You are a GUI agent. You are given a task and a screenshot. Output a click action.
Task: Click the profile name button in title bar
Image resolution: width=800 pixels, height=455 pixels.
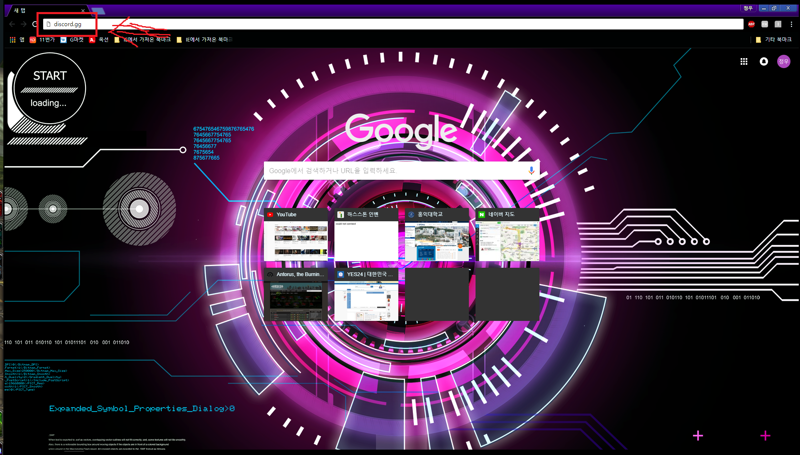click(747, 8)
